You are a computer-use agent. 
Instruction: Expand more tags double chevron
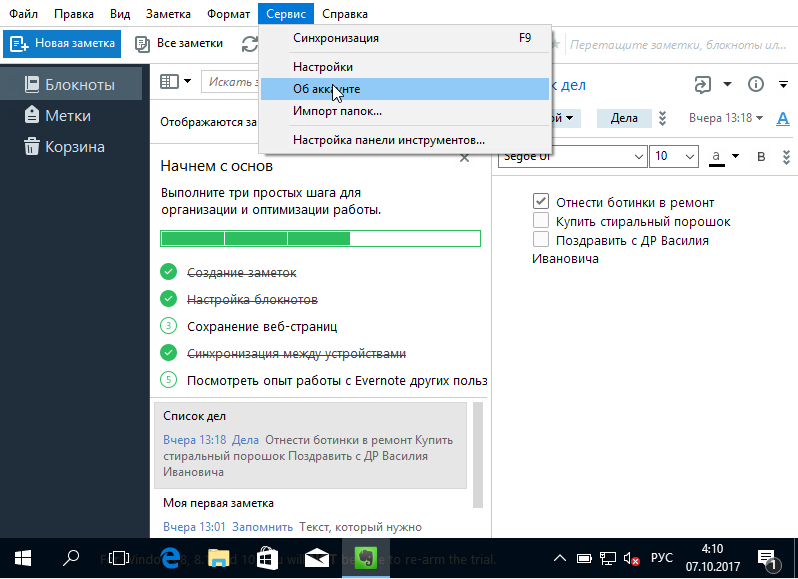pyautogui.click(x=662, y=118)
